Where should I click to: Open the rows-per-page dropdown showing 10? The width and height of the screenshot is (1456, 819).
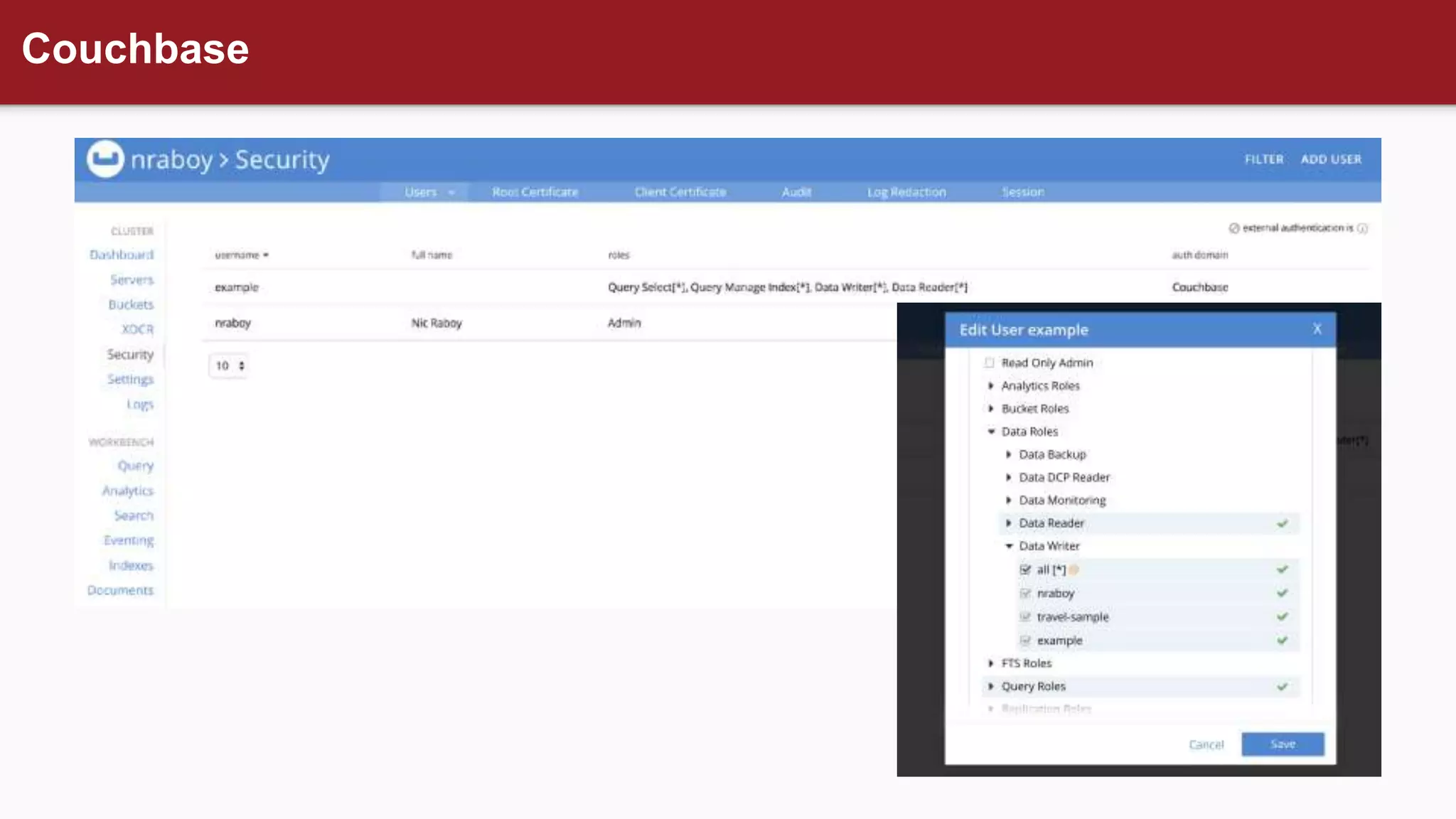(x=229, y=365)
